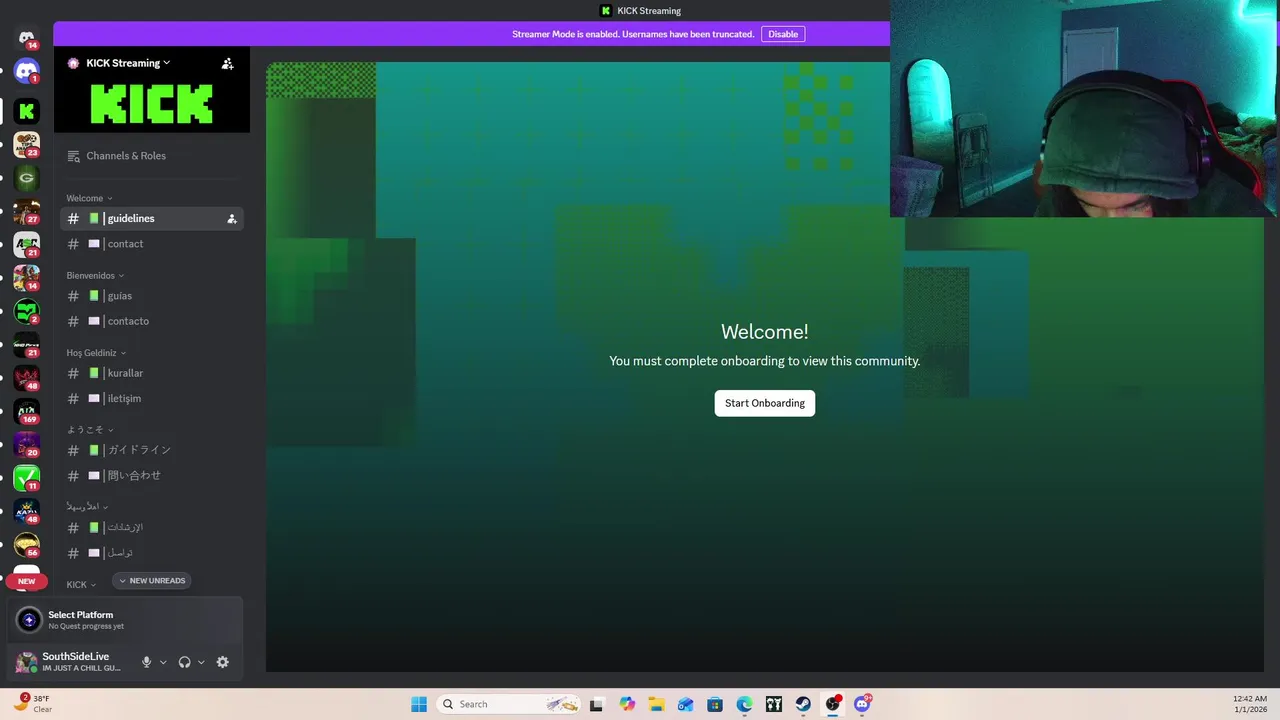
Task: Open the 問い合わせ channel
Action: 151,476
